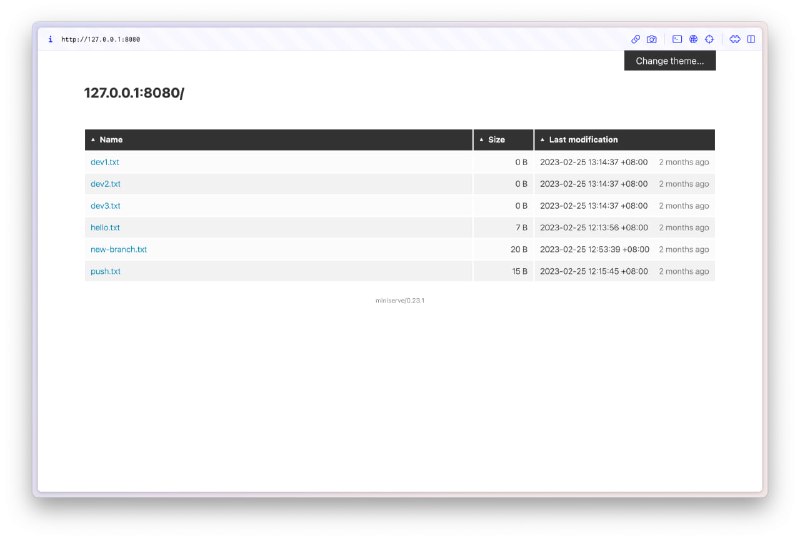
Task: Toggle the split panel layout icon
Action: point(751,39)
